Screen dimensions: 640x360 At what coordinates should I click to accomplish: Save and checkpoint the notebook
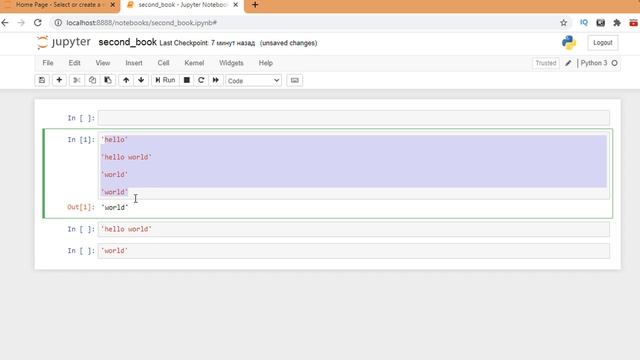(x=42, y=80)
